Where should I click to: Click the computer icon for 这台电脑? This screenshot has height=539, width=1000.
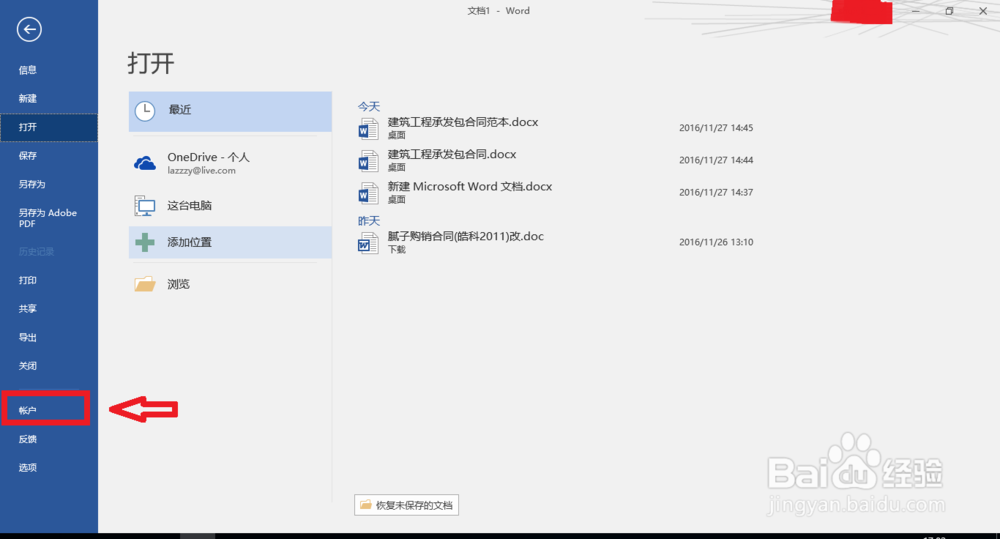click(145, 205)
